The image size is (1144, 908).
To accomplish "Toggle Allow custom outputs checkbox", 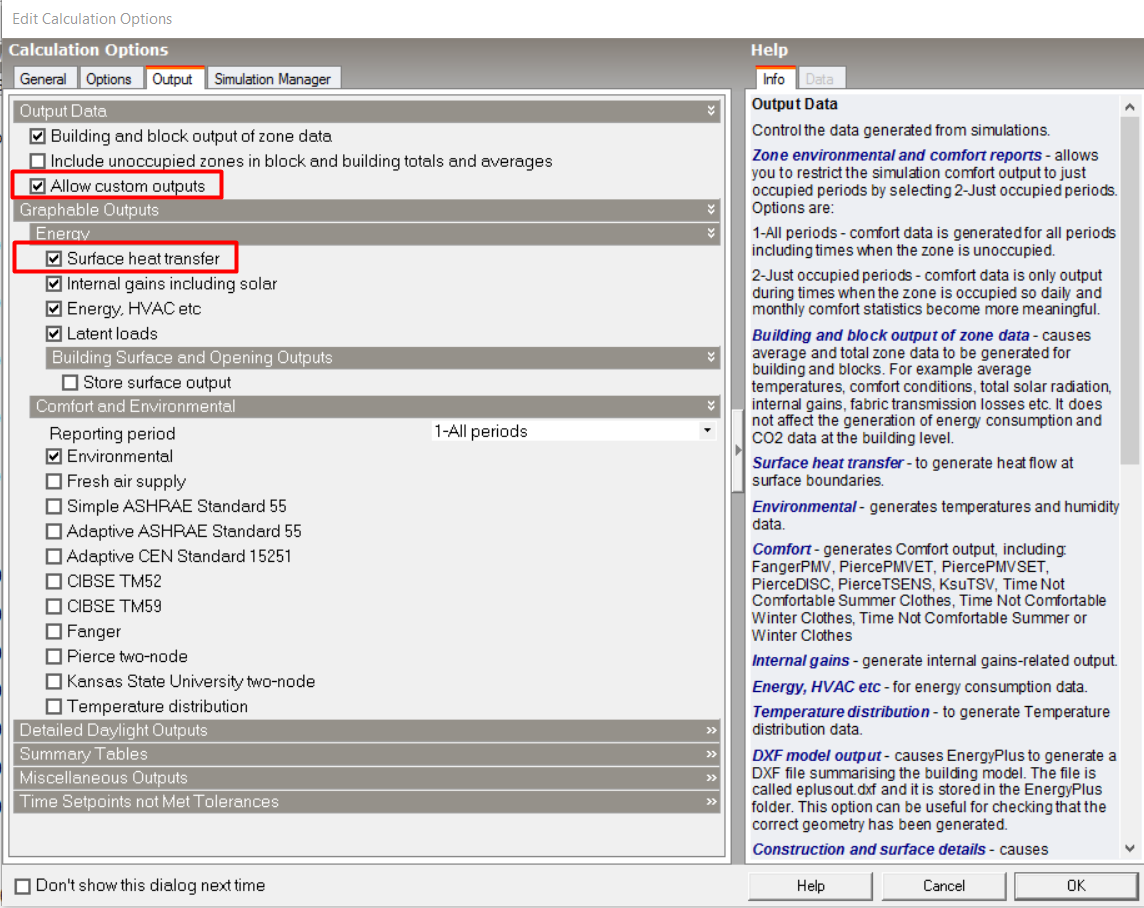I will [38, 186].
